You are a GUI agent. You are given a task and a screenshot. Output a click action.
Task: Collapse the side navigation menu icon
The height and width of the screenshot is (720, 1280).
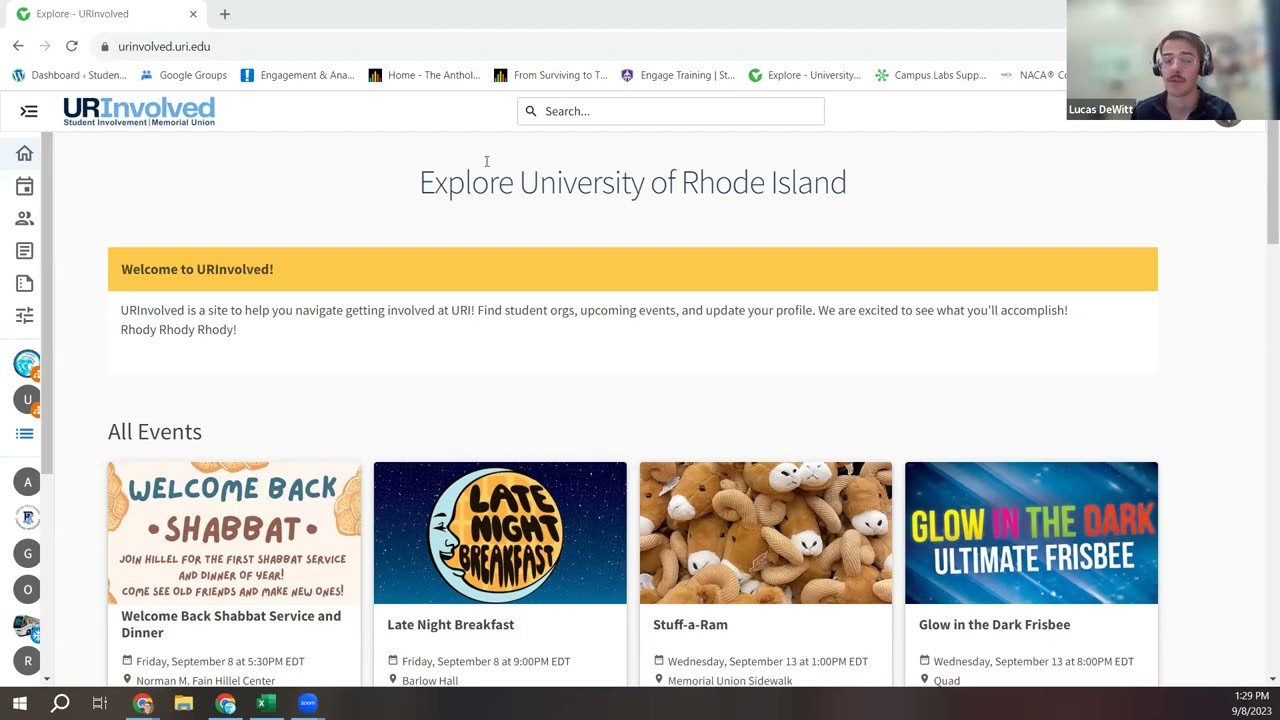pos(28,111)
